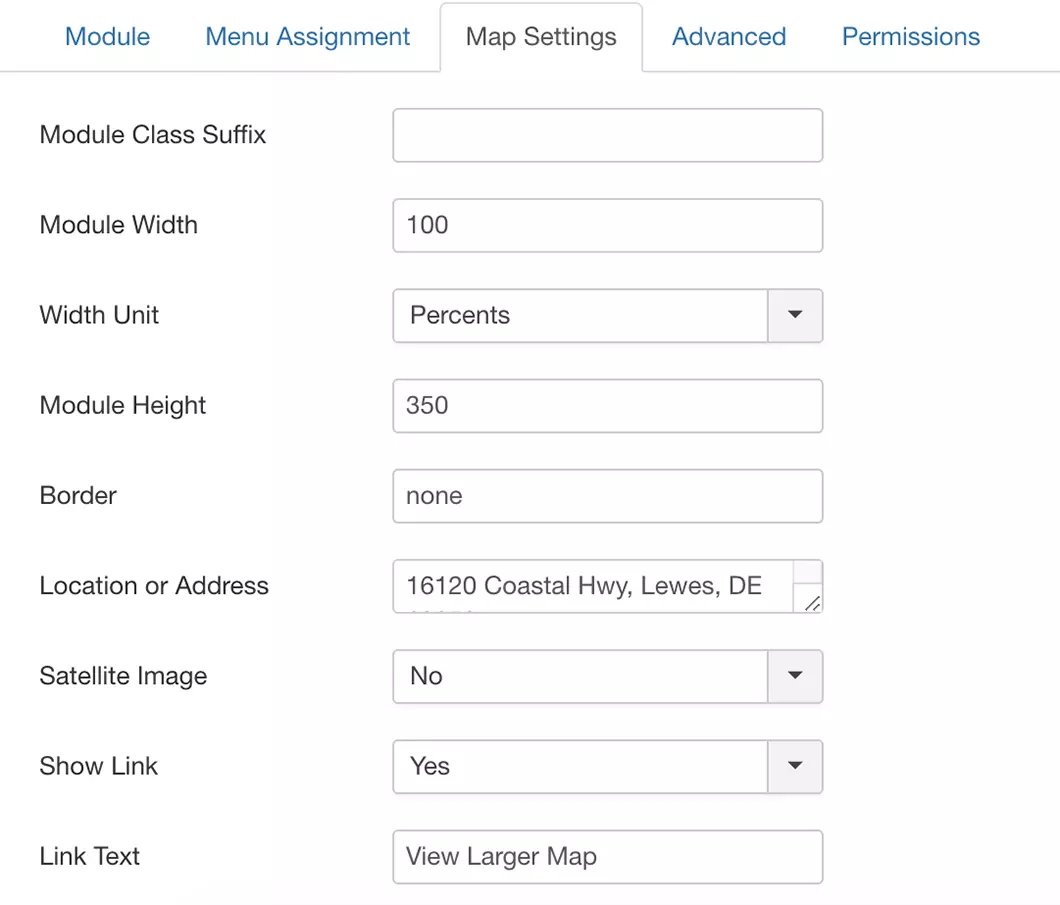
Task: Open the Permissions tab
Action: tap(909, 36)
